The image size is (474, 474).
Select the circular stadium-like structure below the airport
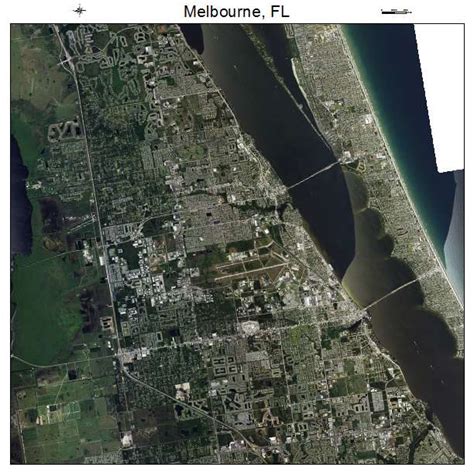point(249,327)
